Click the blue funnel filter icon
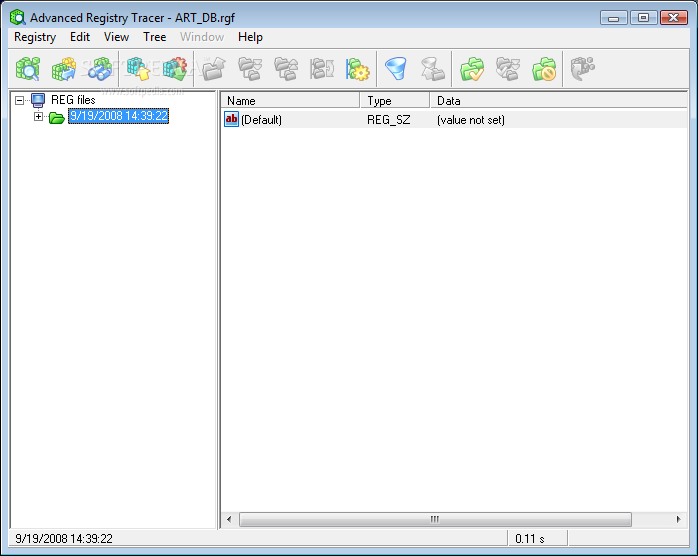 (396, 69)
